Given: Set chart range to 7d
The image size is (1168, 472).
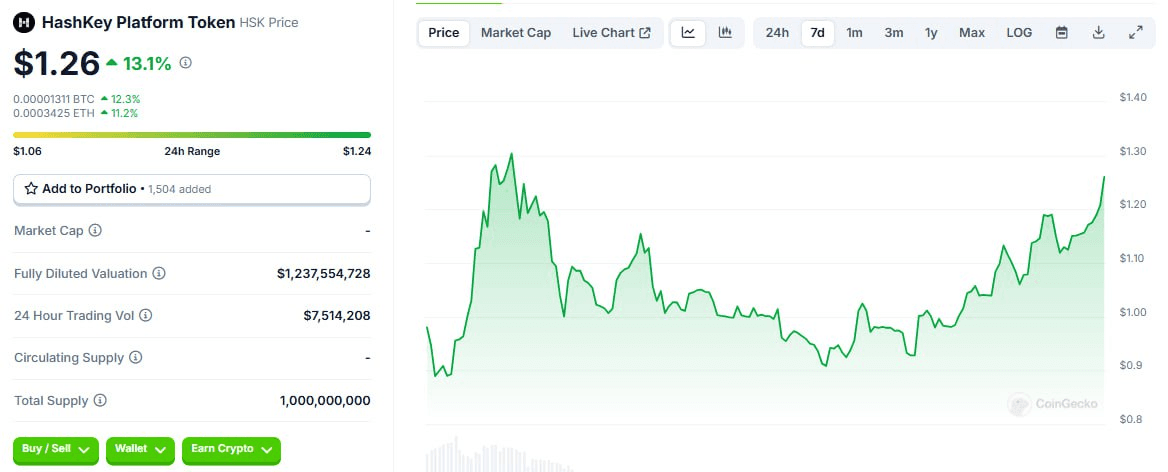Looking at the screenshot, I should (818, 33).
